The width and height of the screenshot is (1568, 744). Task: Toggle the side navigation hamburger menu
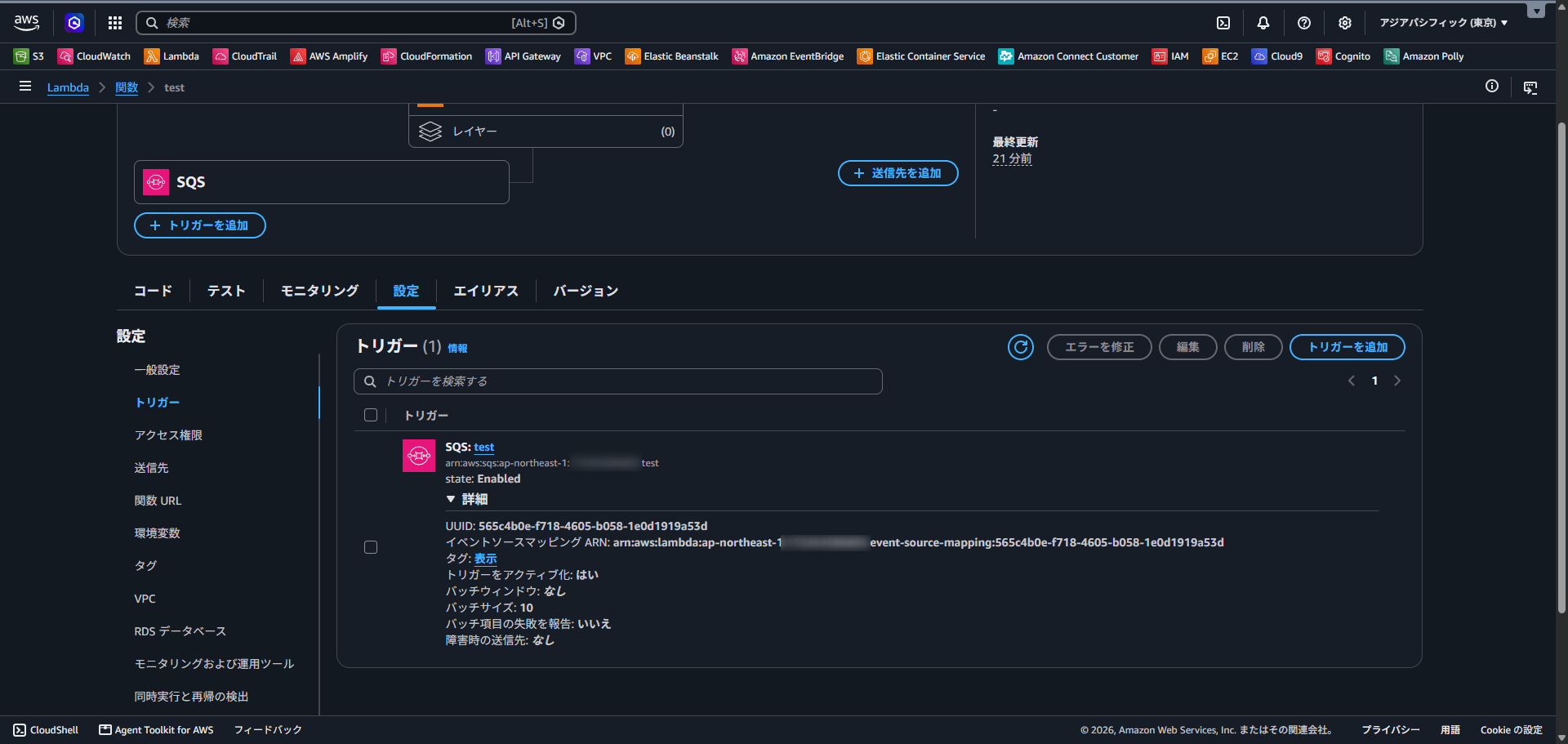[x=25, y=87]
